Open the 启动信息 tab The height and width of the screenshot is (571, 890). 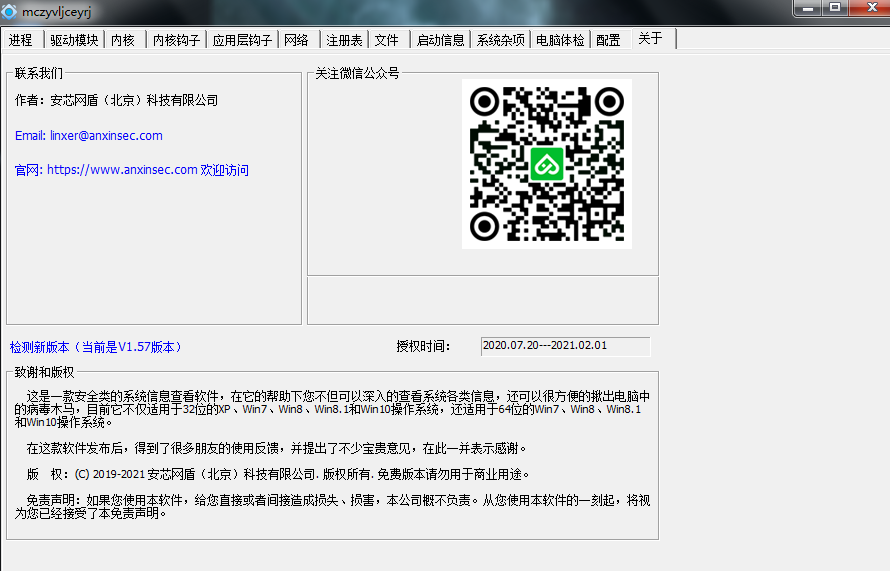[x=440, y=40]
